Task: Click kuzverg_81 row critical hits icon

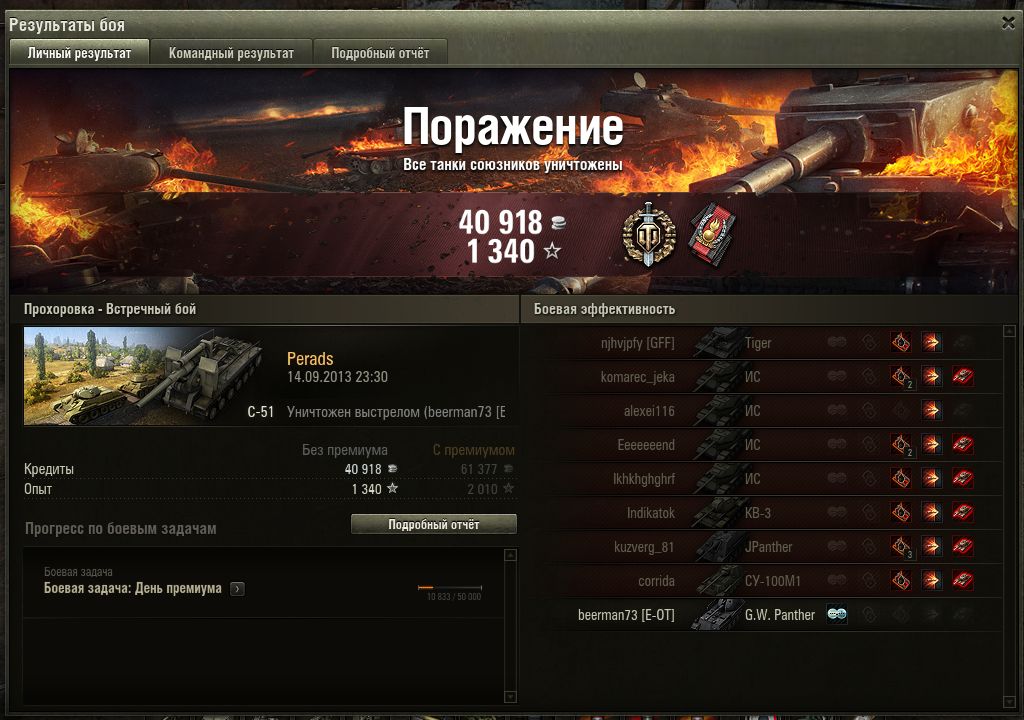Action: tap(902, 546)
